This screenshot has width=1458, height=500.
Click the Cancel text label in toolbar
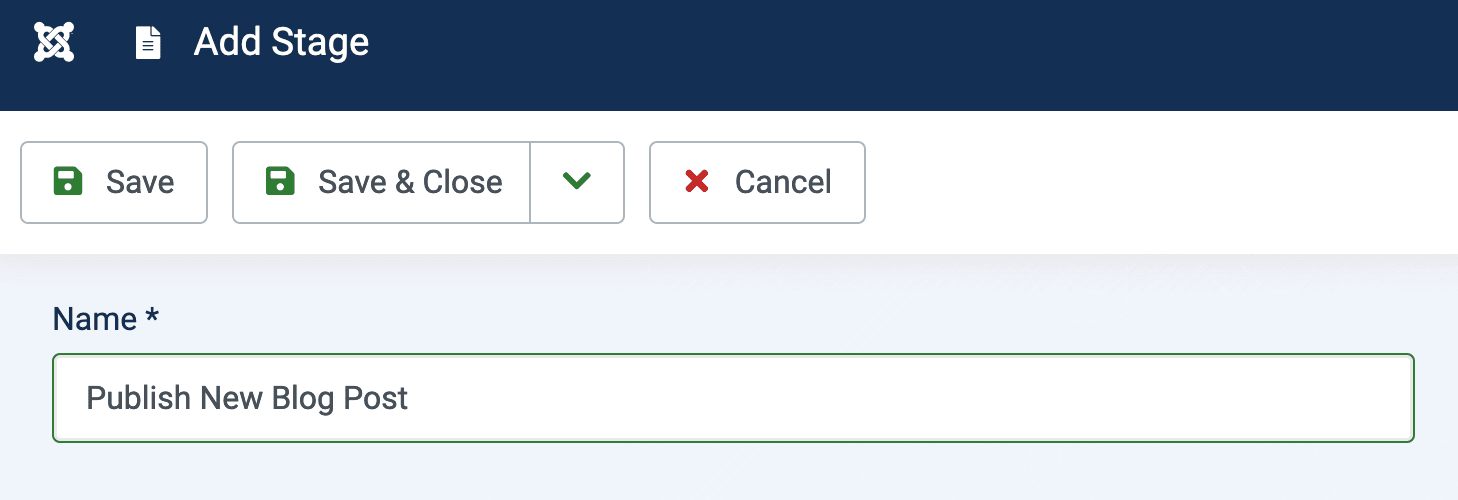[x=783, y=182]
